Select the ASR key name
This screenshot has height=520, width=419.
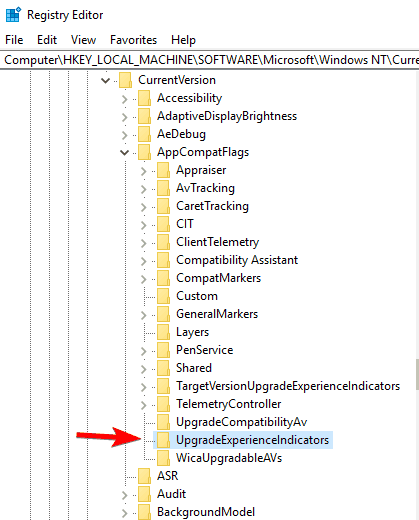167,476
